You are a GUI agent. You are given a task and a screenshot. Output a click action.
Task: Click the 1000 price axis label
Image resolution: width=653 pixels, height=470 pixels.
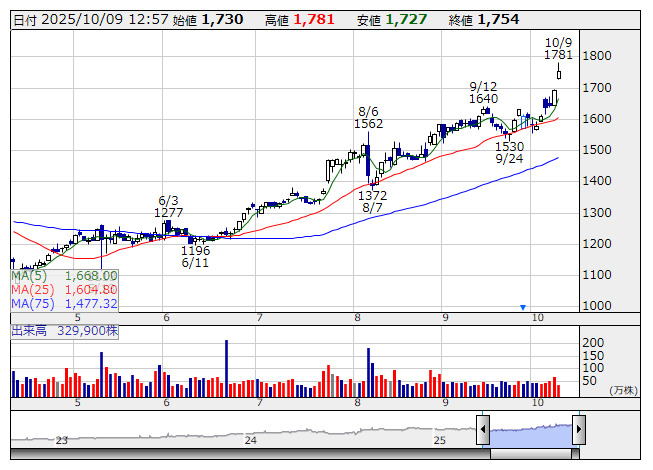(x=597, y=306)
